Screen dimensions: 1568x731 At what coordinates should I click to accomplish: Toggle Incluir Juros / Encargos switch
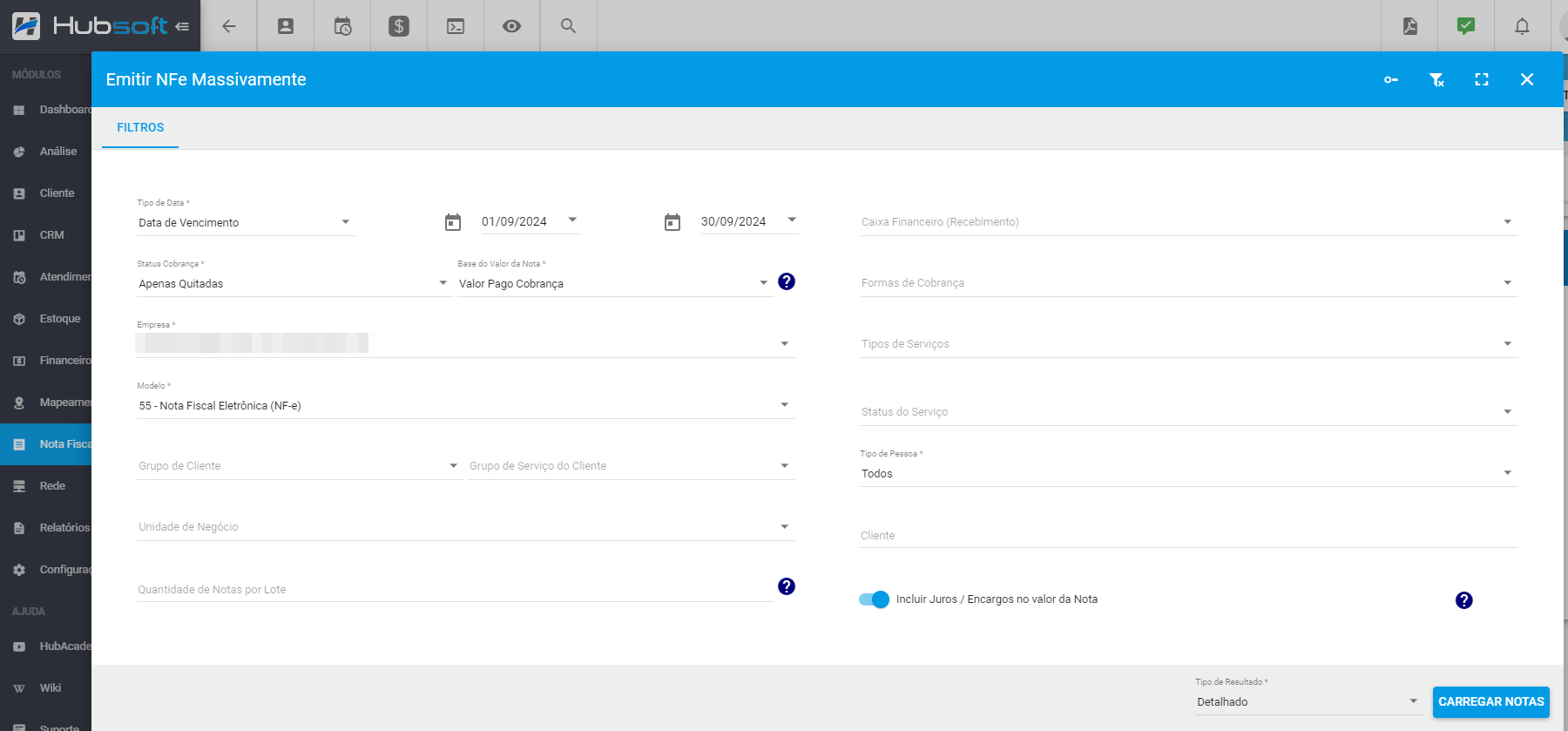coord(874,599)
